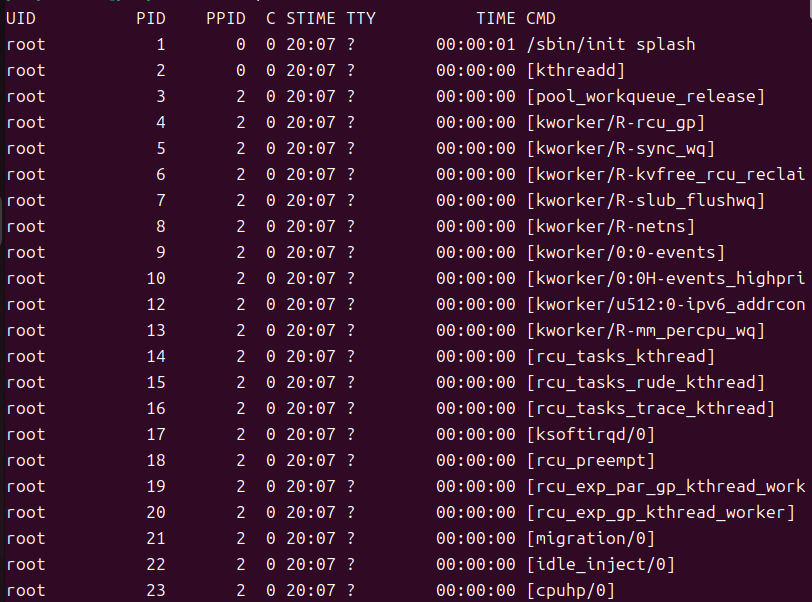Click the PID column header

[x=150, y=18]
